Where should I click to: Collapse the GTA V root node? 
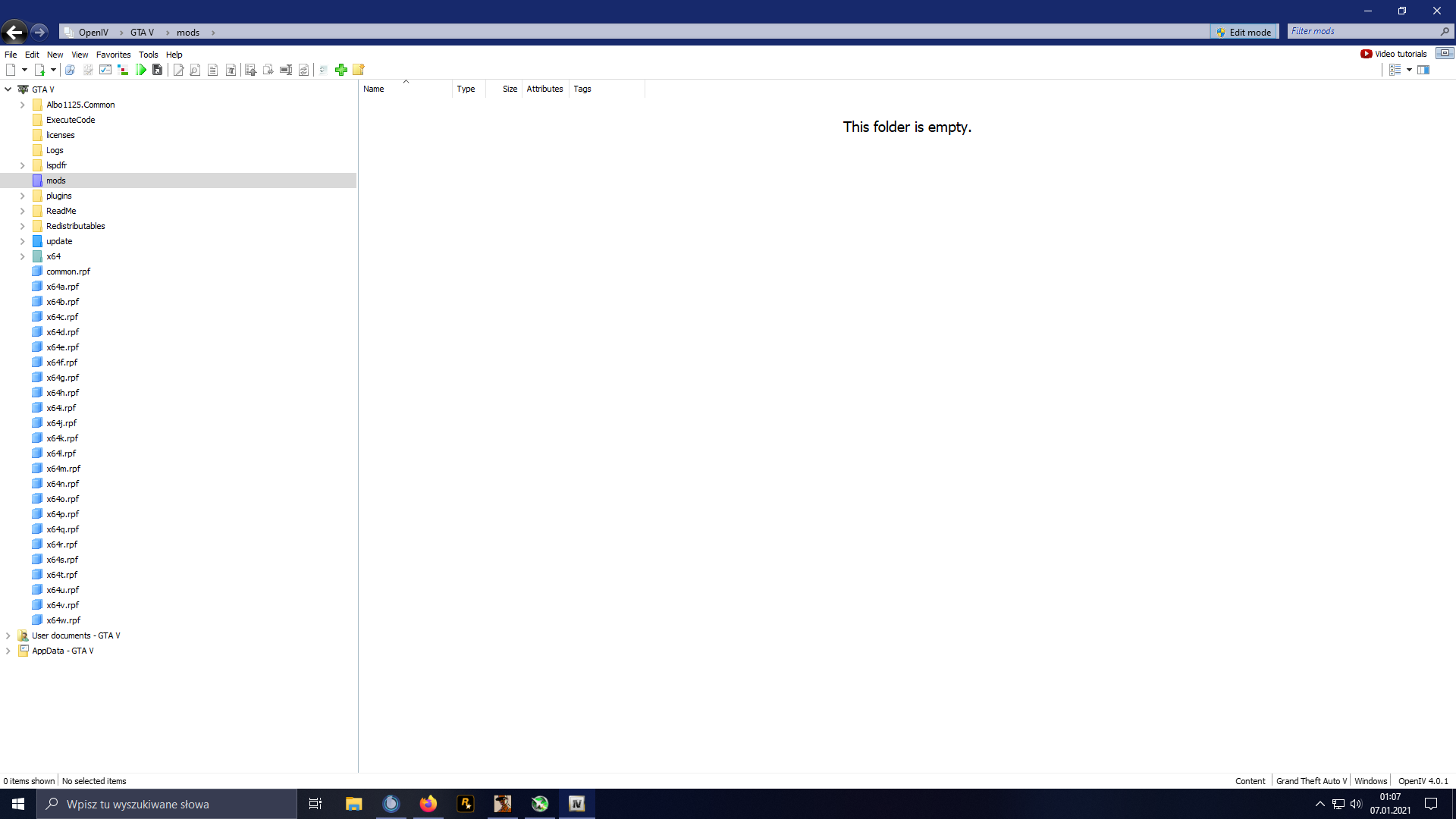8,89
